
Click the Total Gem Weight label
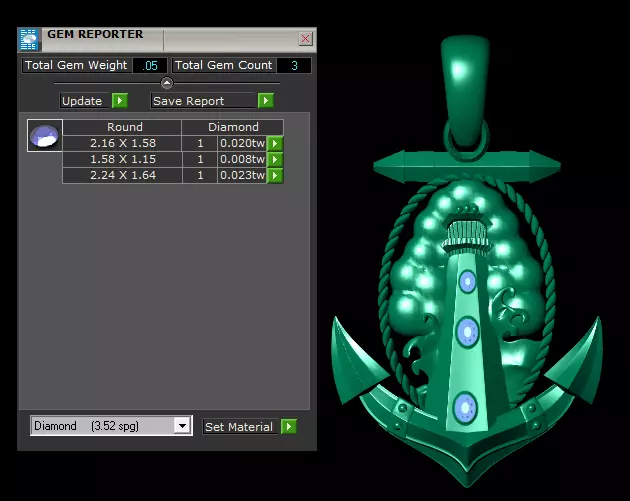click(76, 65)
